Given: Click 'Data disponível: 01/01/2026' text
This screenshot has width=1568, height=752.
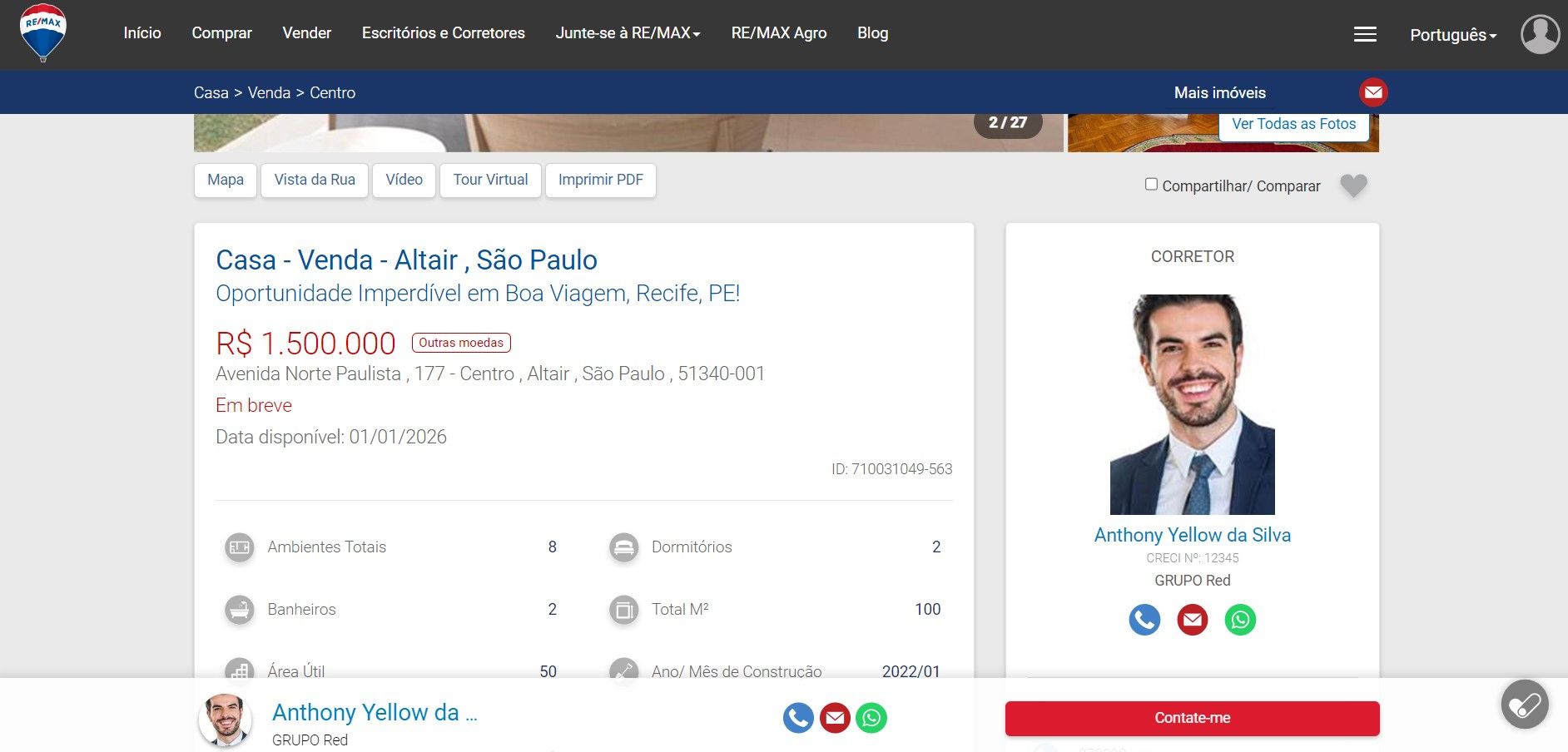Looking at the screenshot, I should point(331,438).
